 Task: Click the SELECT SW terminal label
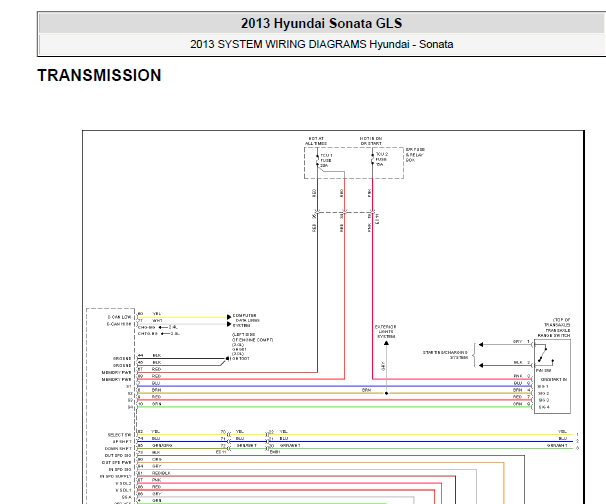pos(119,435)
